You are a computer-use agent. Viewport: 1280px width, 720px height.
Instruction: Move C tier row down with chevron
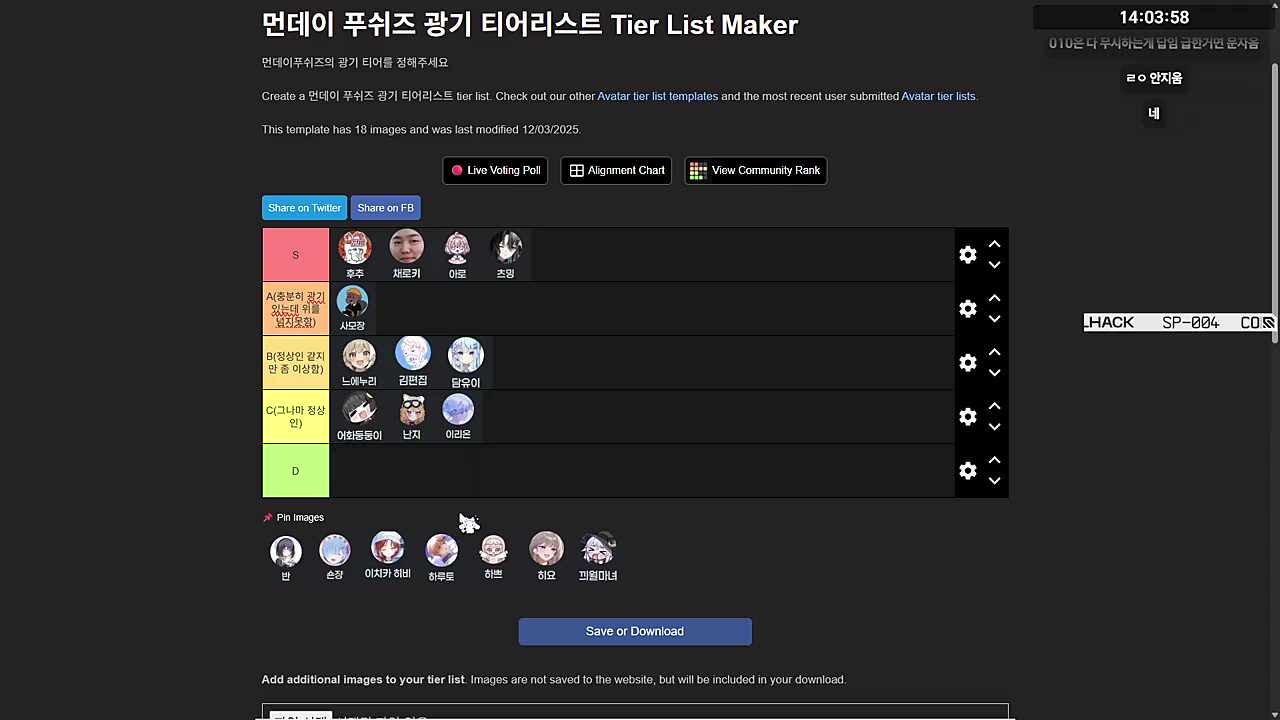[x=994, y=428]
